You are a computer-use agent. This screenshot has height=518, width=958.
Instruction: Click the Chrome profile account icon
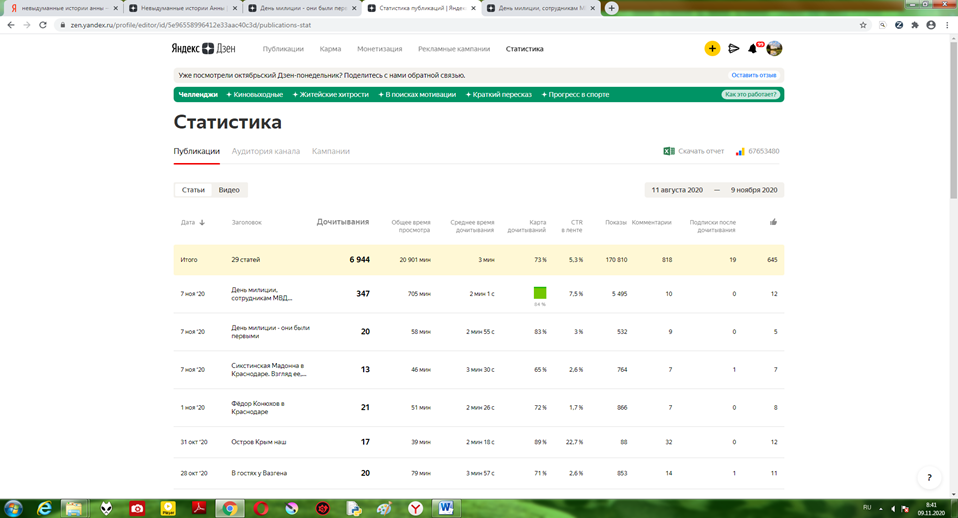pyautogui.click(x=931, y=25)
